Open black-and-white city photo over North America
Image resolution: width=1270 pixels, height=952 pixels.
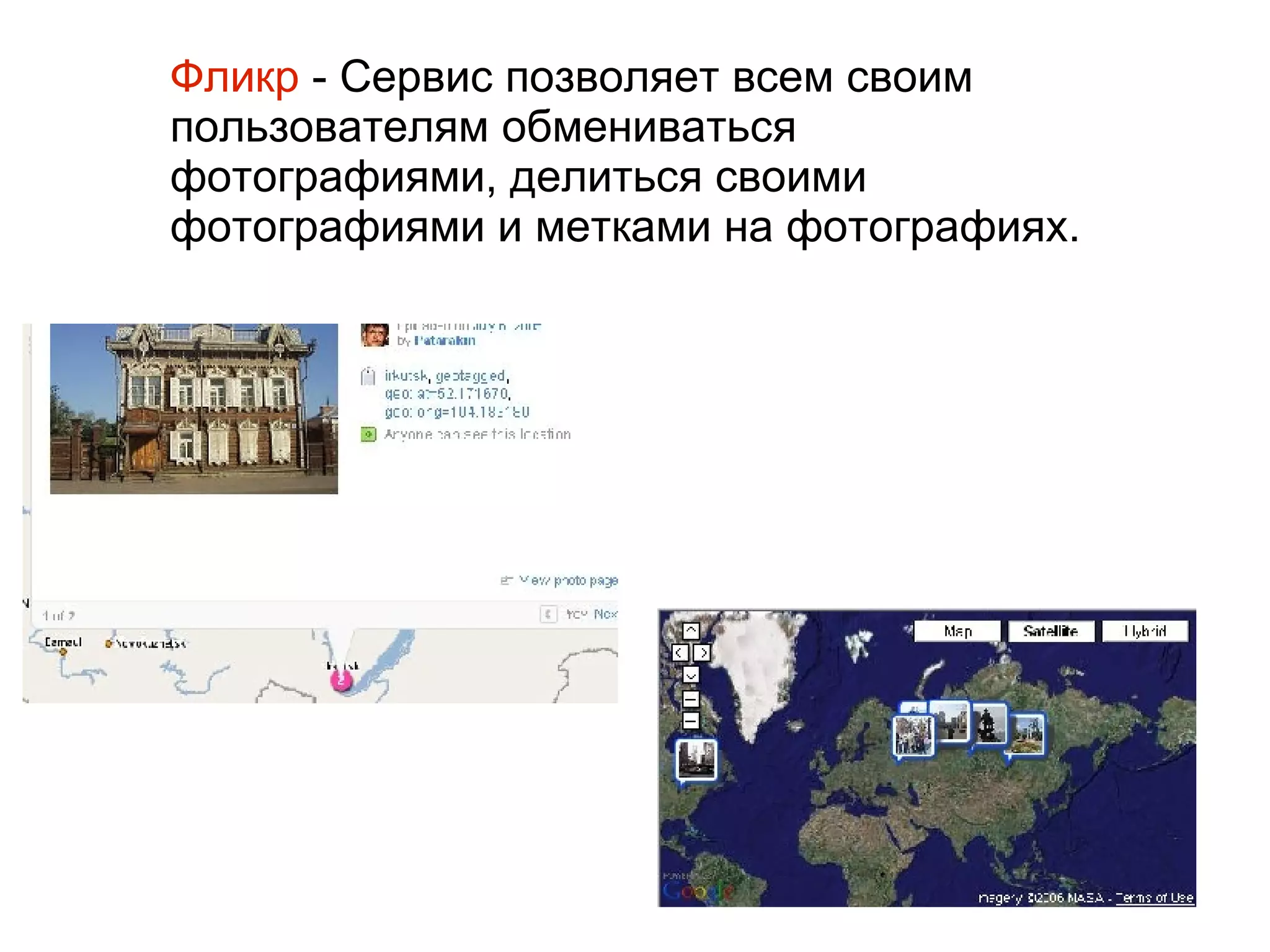coord(696,760)
